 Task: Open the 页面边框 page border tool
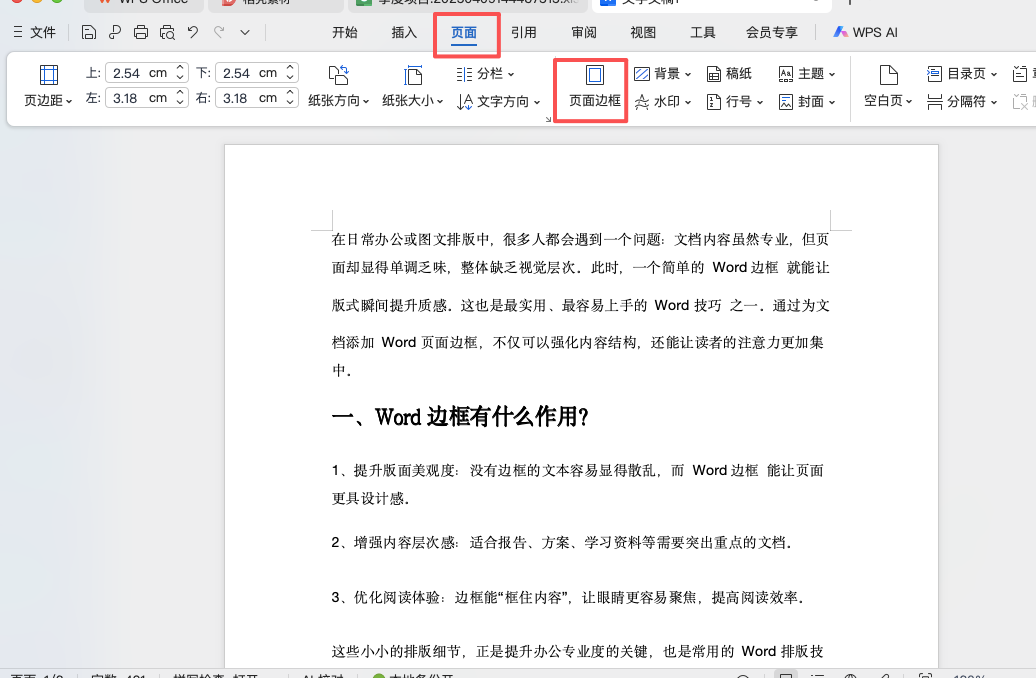coord(594,87)
